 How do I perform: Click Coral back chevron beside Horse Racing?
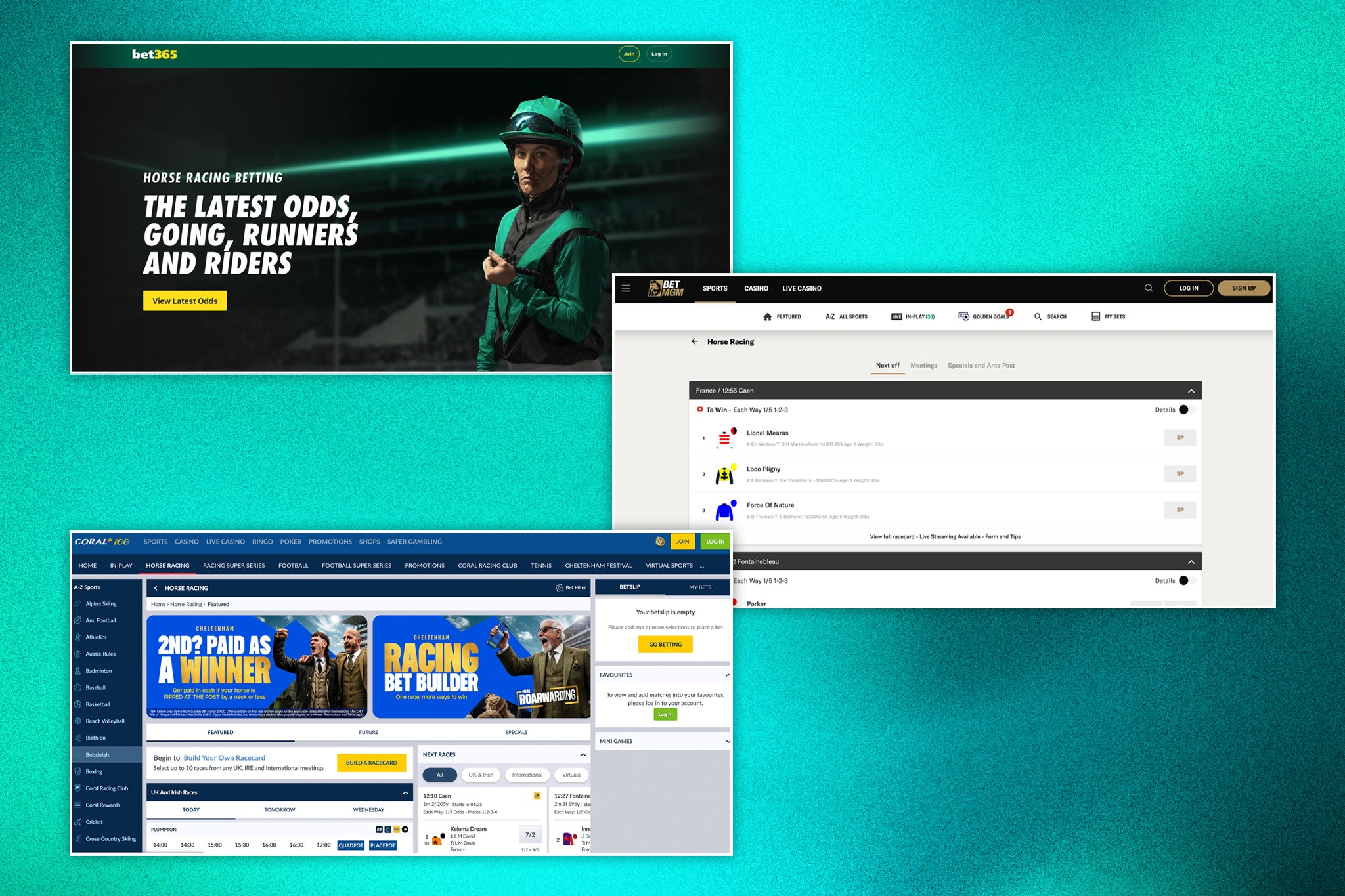156,588
